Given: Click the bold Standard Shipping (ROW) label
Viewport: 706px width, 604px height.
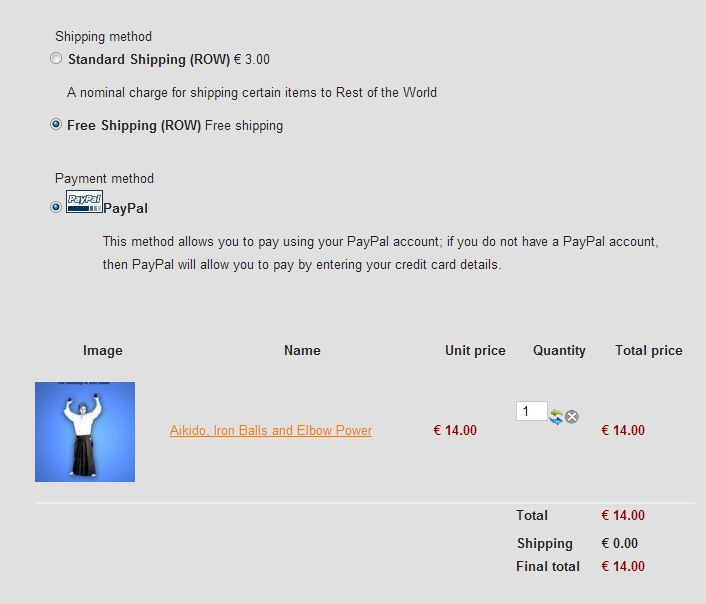Looking at the screenshot, I should [x=149, y=59].
